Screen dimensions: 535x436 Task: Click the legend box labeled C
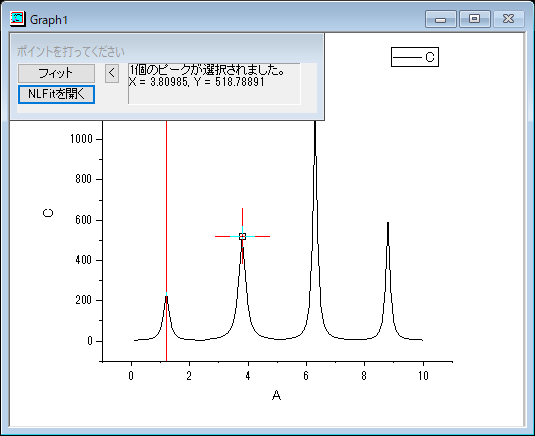pyautogui.click(x=415, y=57)
